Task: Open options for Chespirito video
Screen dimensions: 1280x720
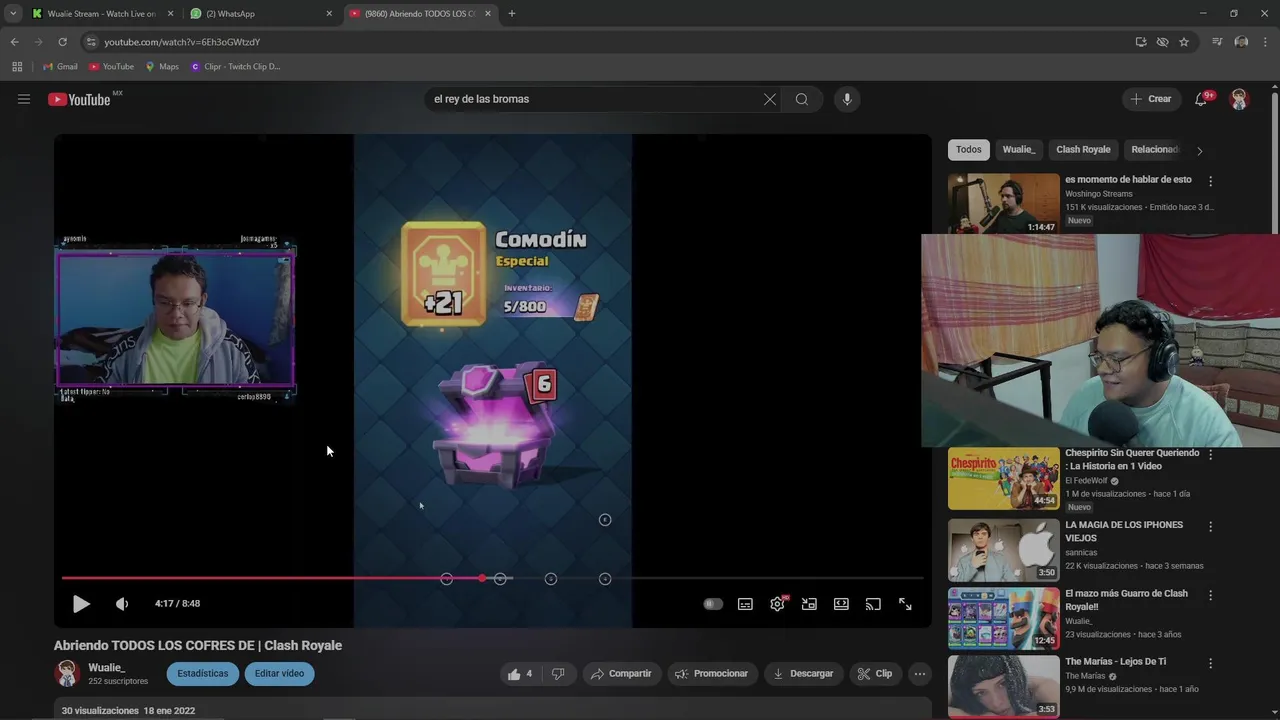Action: tap(1210, 454)
